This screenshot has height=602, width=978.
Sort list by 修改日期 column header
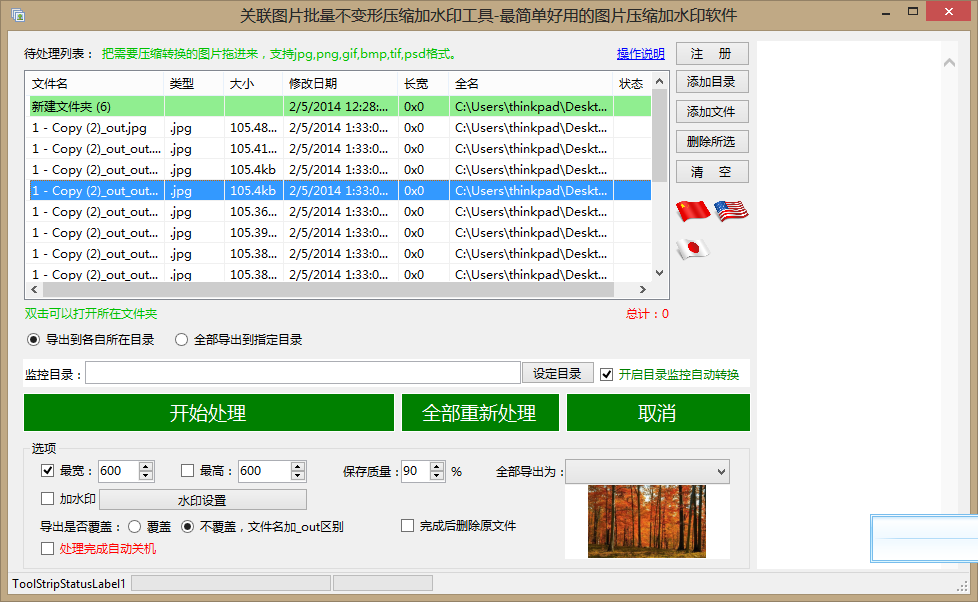[341, 84]
